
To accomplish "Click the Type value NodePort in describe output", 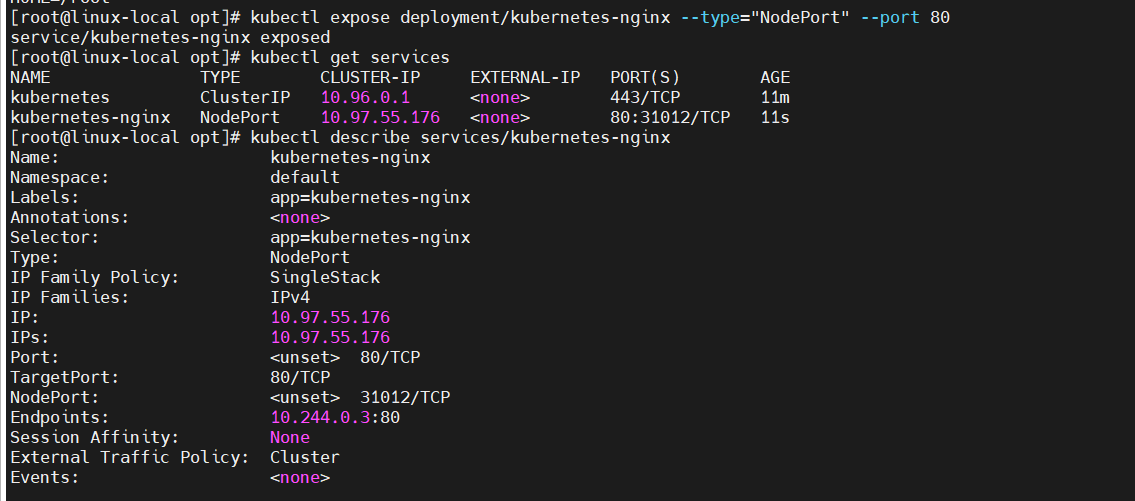I will (x=310, y=257).
